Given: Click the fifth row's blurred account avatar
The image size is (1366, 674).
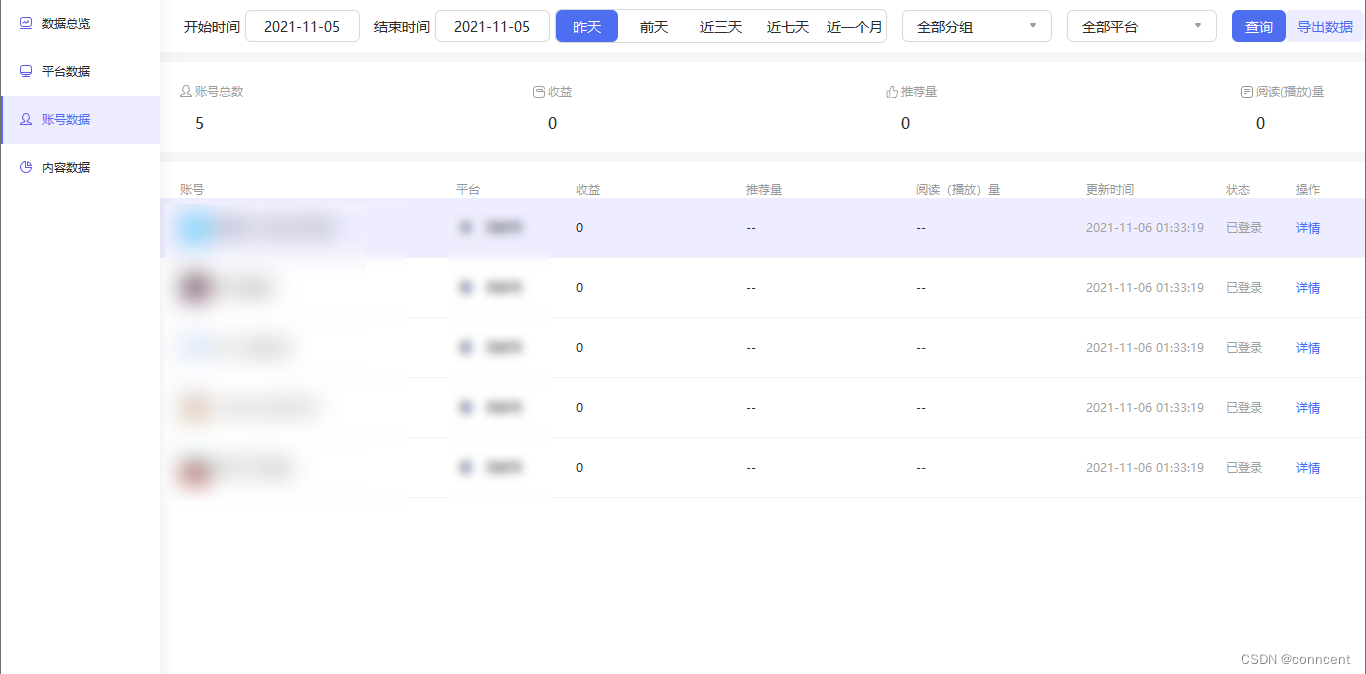Looking at the screenshot, I should tap(196, 468).
